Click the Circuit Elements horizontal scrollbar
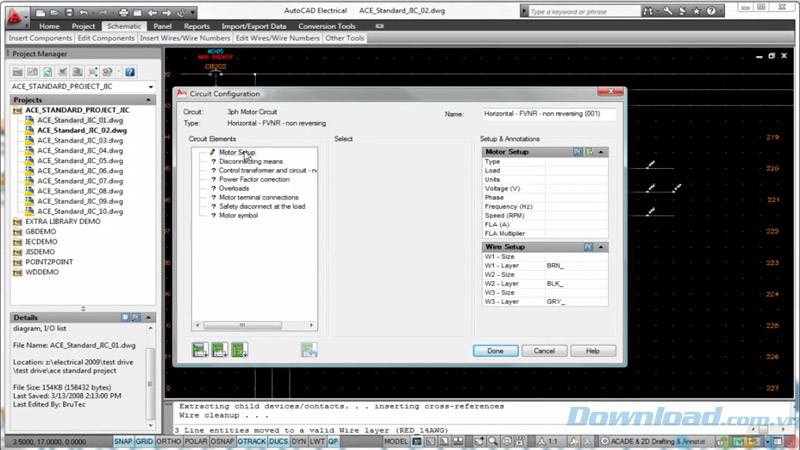Image resolution: width=800 pixels, height=450 pixels. coord(254,326)
